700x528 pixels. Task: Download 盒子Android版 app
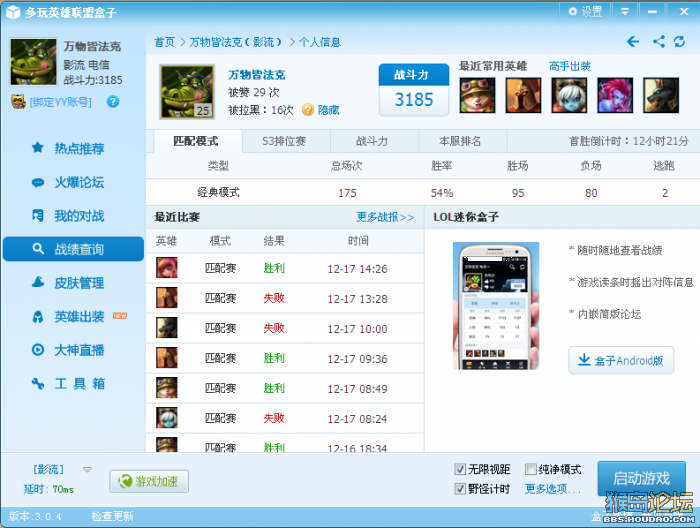[621, 360]
